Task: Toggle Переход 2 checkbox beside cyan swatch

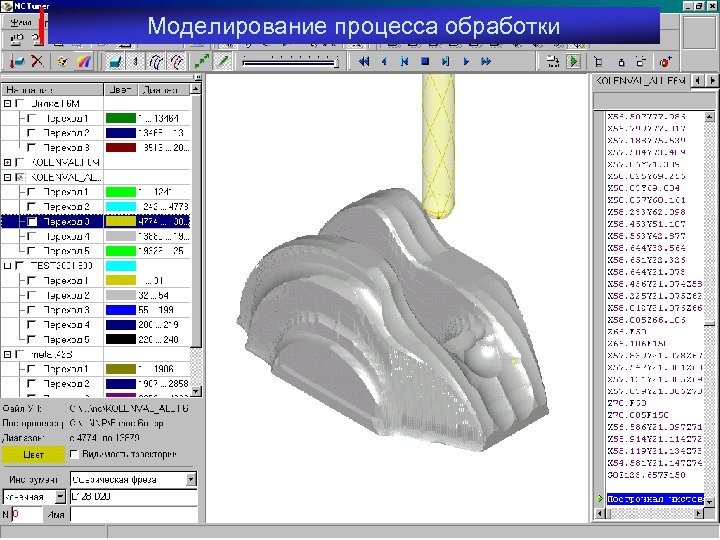Action: [32, 207]
